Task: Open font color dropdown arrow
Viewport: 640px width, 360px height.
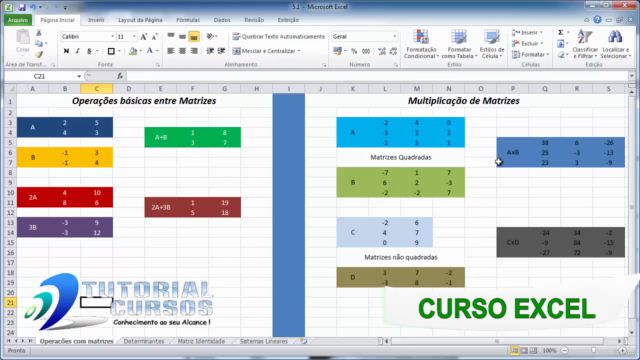Action: coord(157,51)
